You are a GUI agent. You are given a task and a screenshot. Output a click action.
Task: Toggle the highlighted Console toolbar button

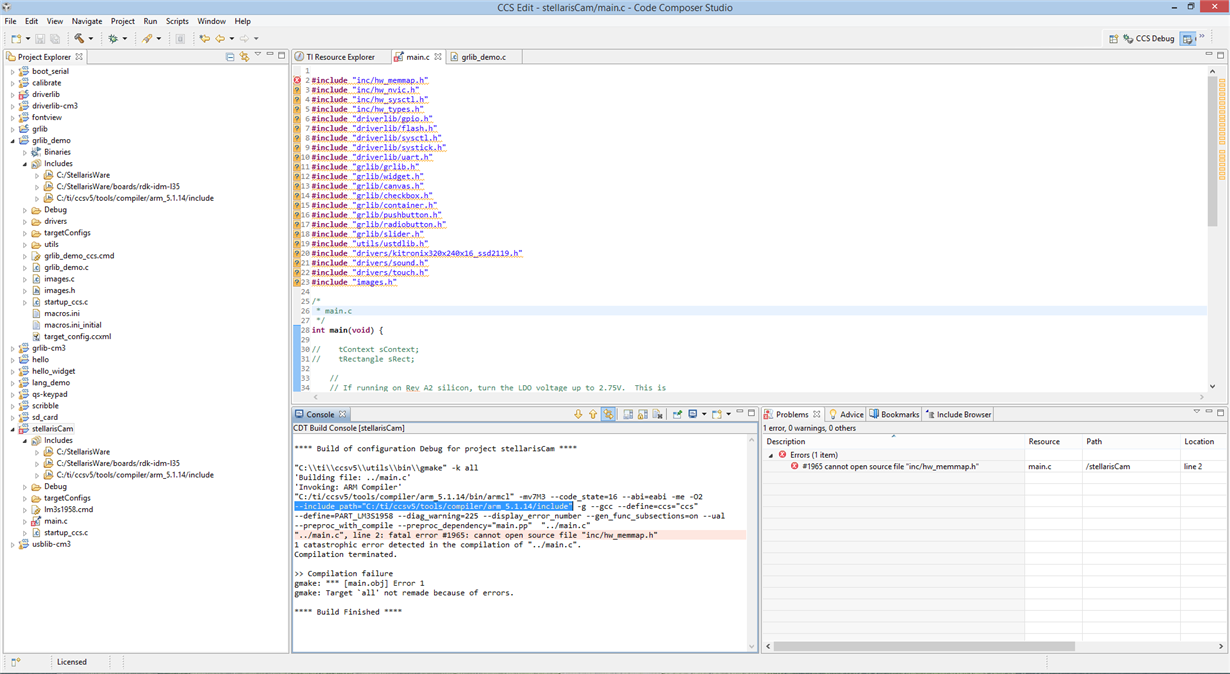[607, 414]
